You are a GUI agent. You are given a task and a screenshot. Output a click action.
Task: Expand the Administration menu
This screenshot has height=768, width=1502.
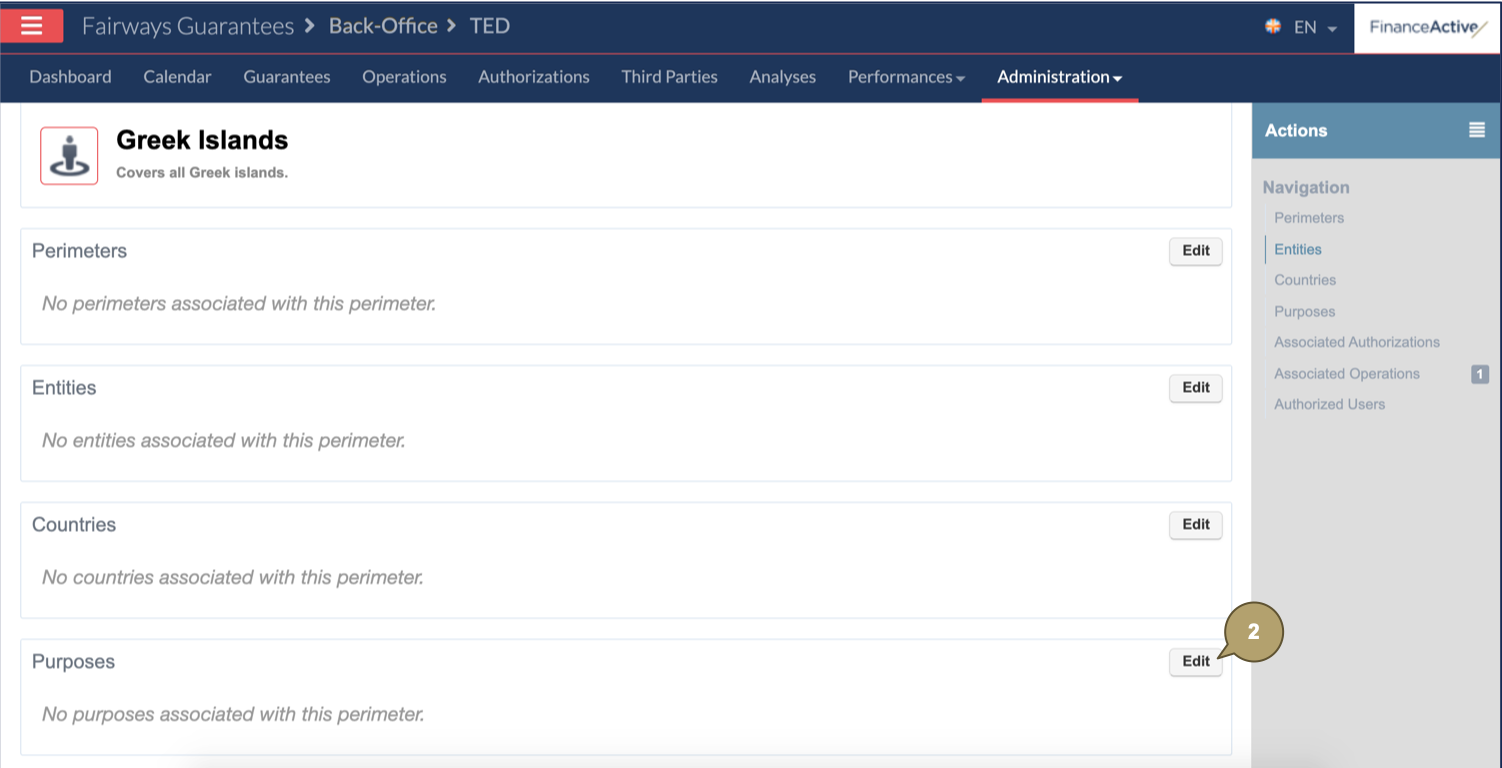(1059, 77)
